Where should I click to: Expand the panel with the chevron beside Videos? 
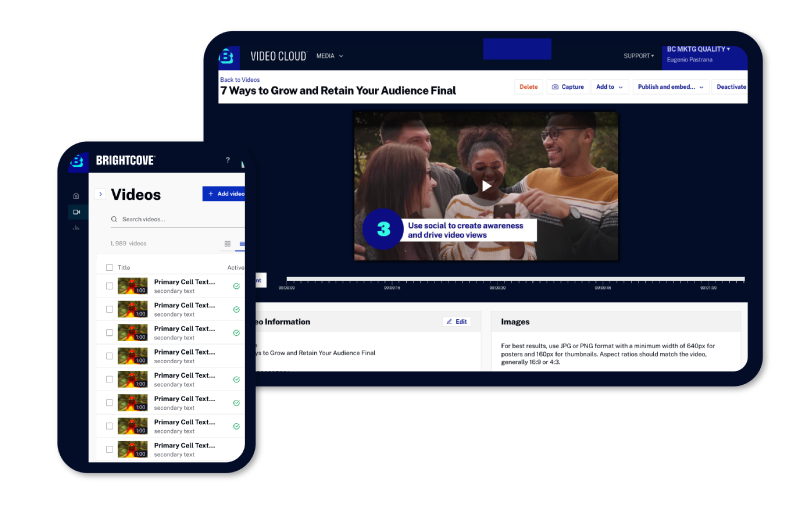coord(101,194)
